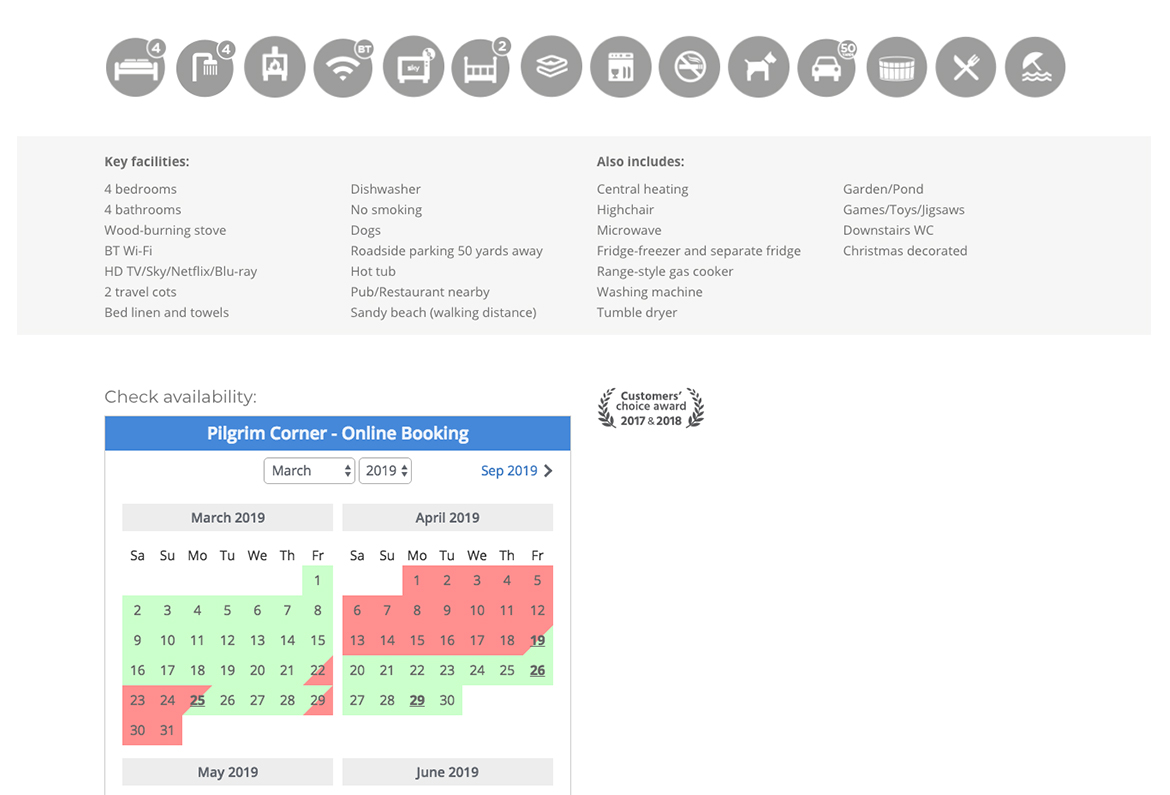Click the wood-burning stove icon
Screen dimensions: 1170x795
(x=274, y=68)
